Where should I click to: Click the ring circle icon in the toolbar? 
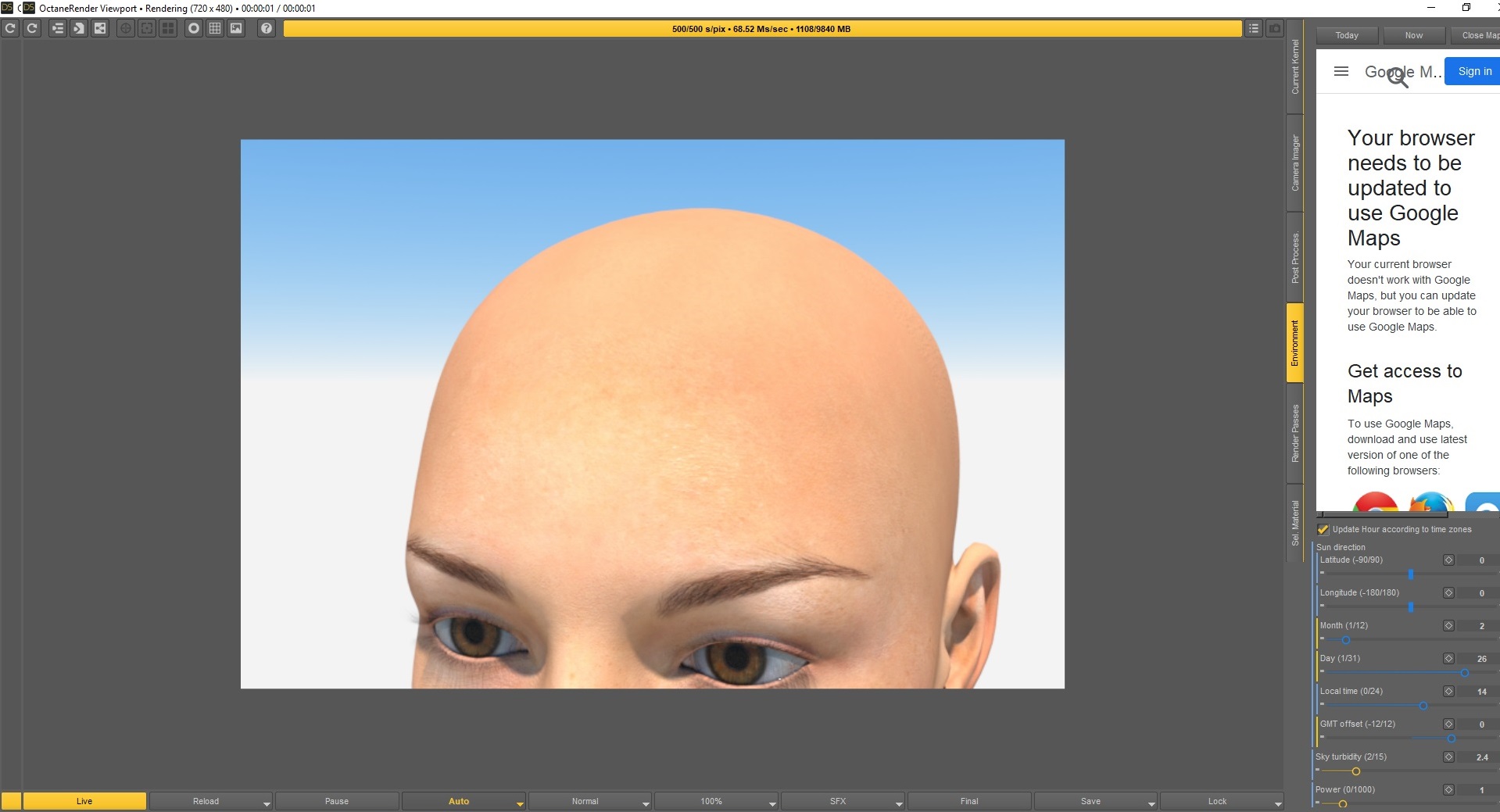tap(194, 28)
